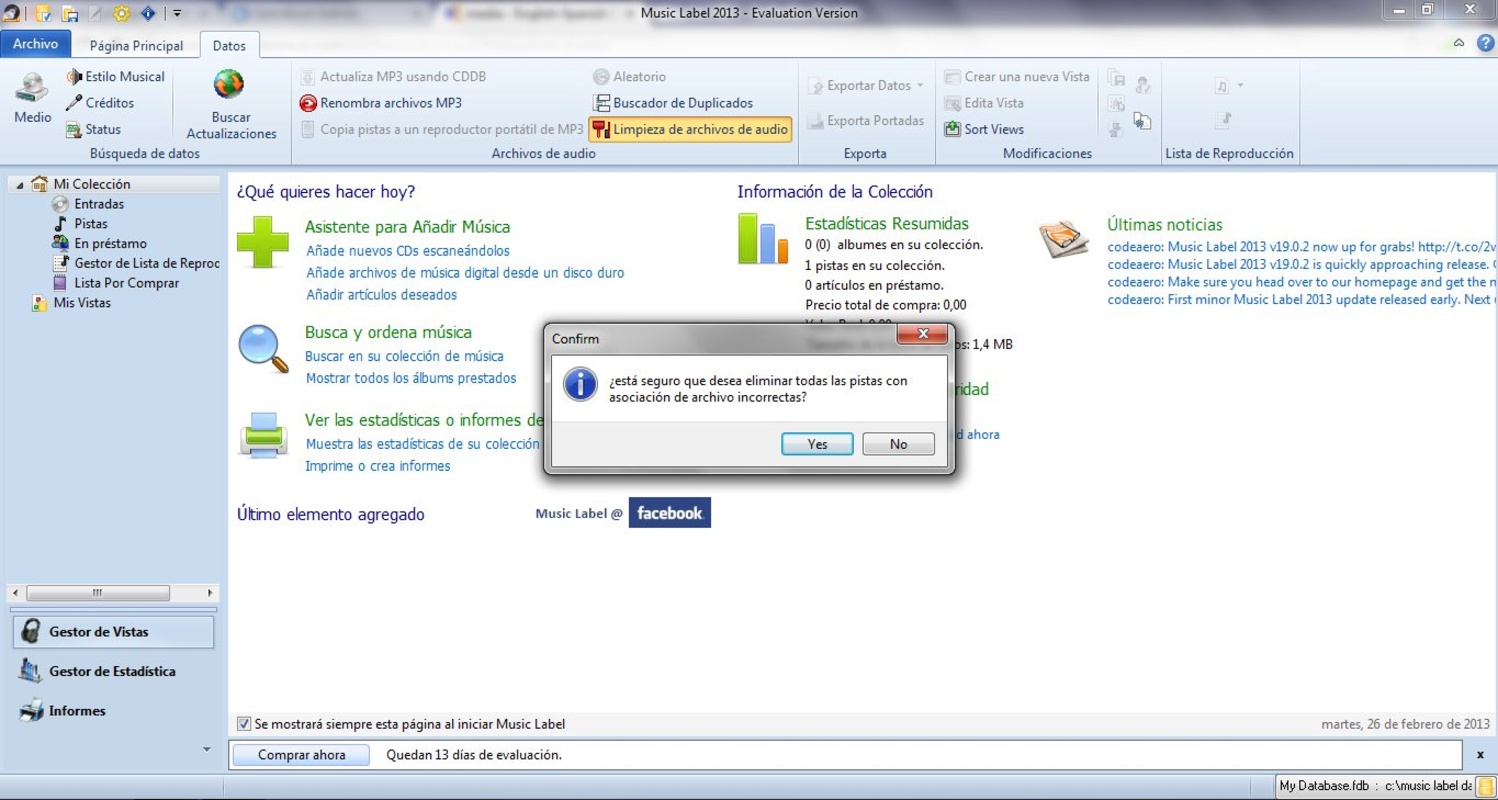Click the printer icon beside estadísticas
Viewport: 1498px width, 800px height.
click(263, 435)
